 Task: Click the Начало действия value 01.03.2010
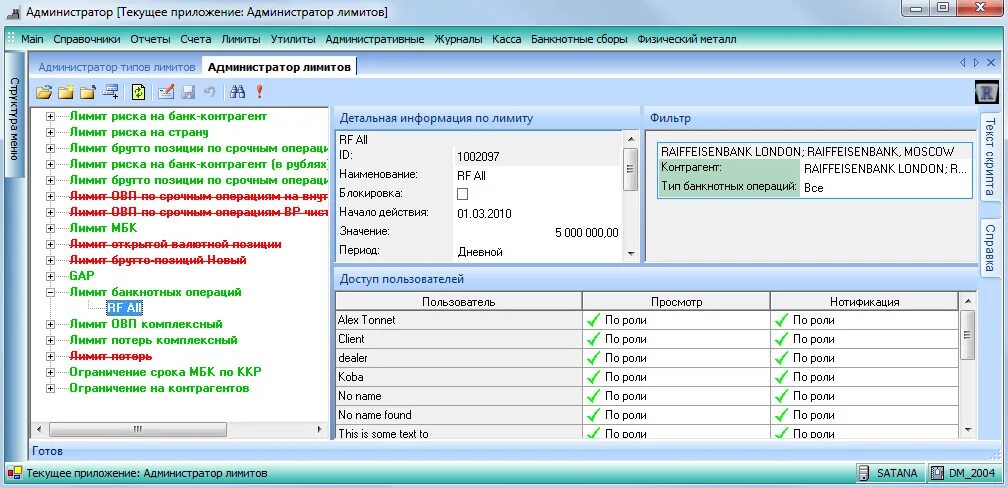pos(485,213)
